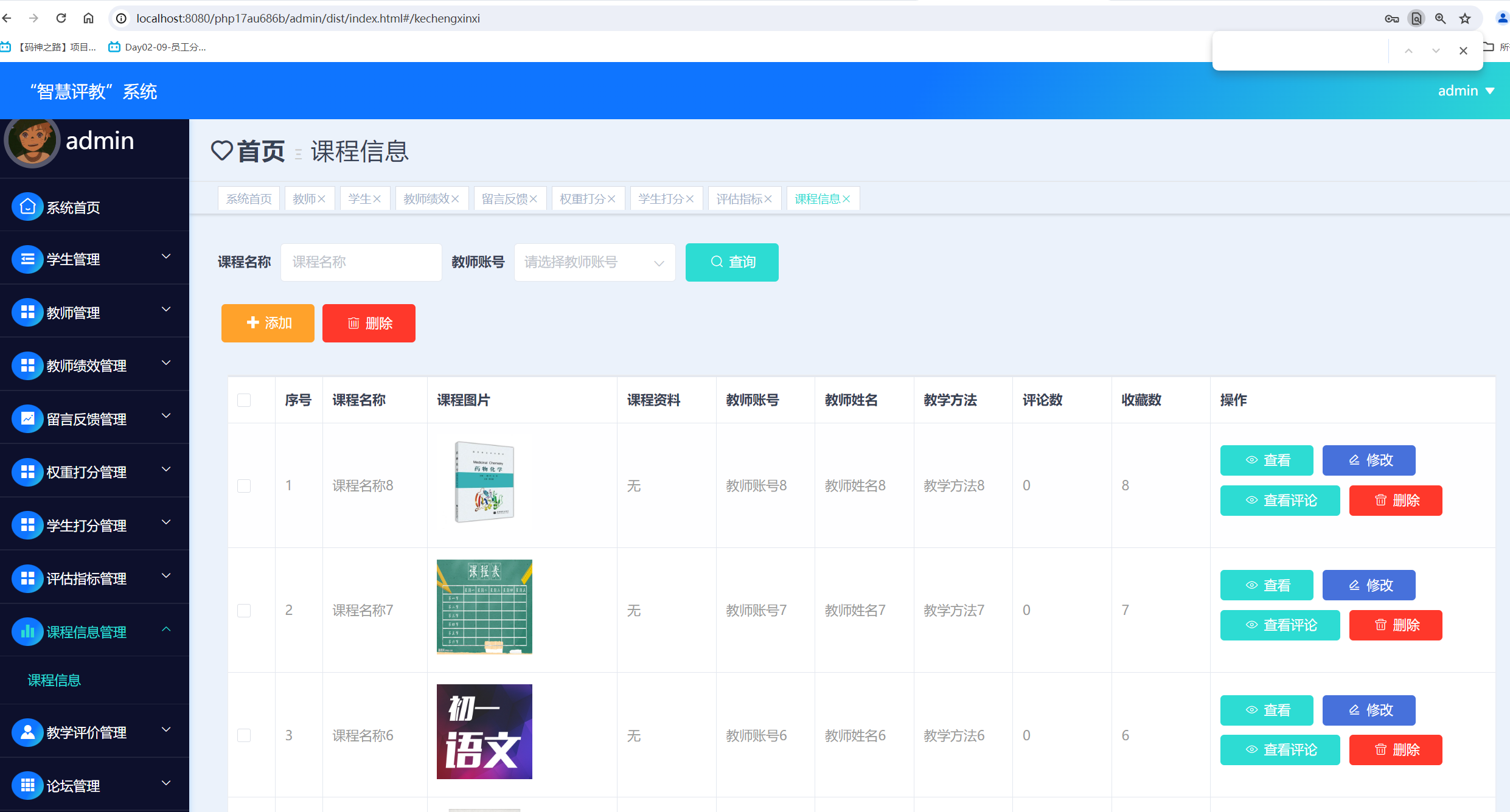
Task: Click the browser profile icon
Action: 1502,19
